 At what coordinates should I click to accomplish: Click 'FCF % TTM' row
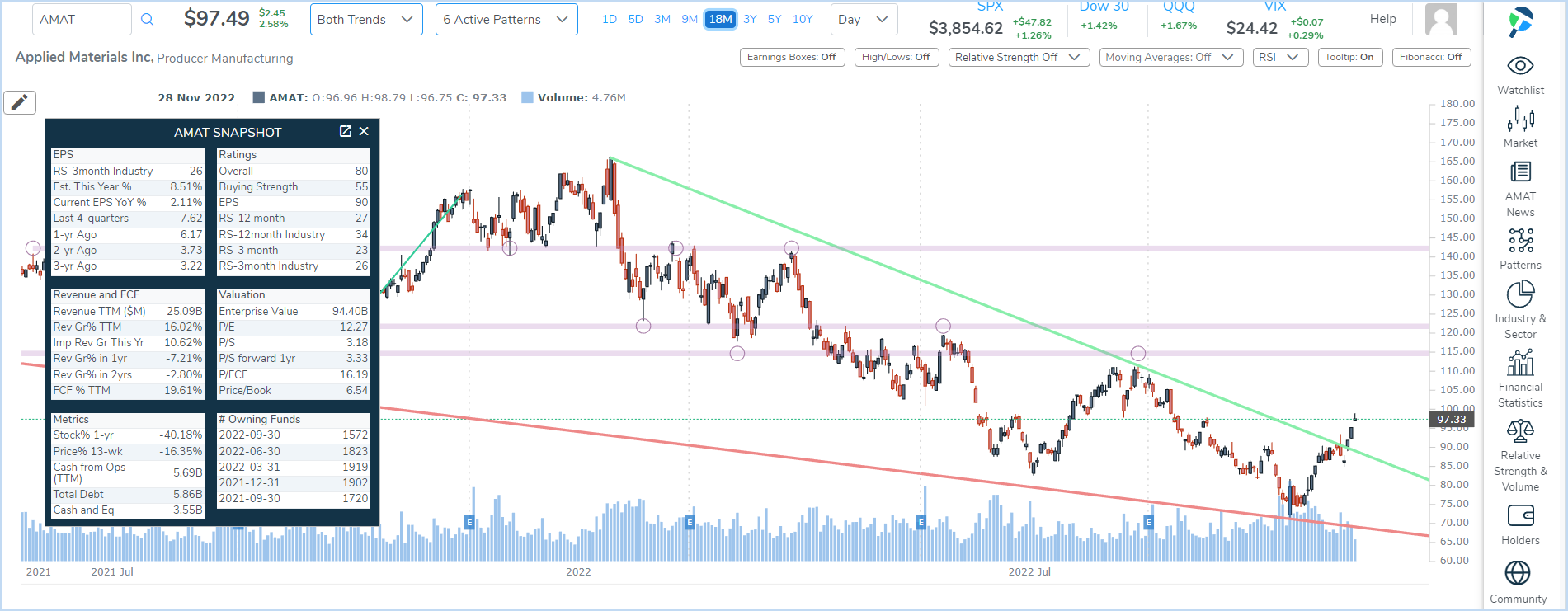tap(128, 390)
